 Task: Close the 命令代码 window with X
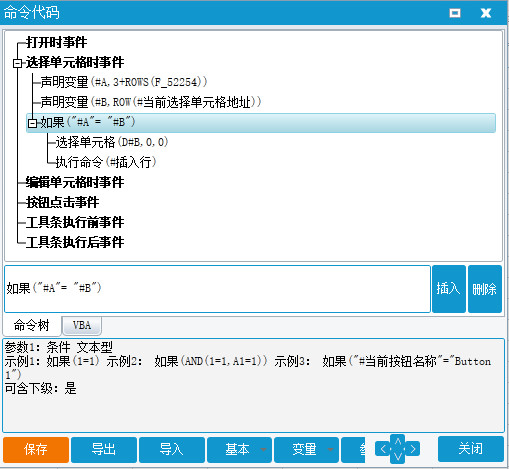[x=486, y=13]
